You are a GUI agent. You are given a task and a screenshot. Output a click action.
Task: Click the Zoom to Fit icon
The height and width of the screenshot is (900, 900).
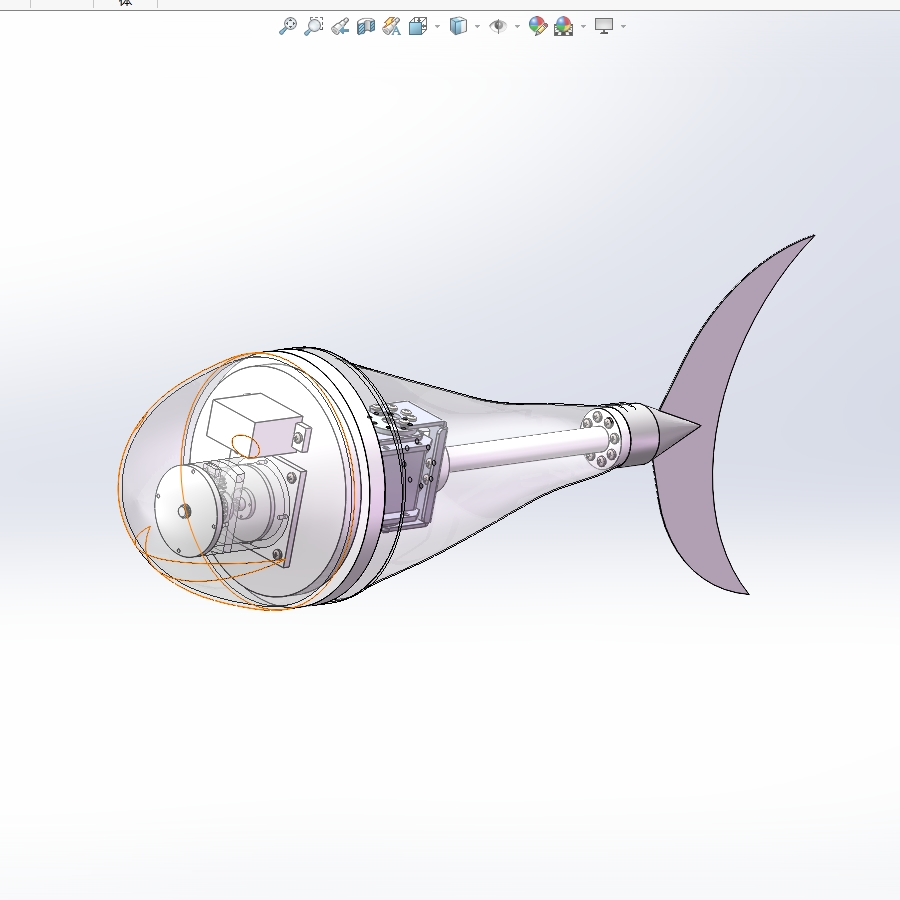pyautogui.click(x=288, y=26)
